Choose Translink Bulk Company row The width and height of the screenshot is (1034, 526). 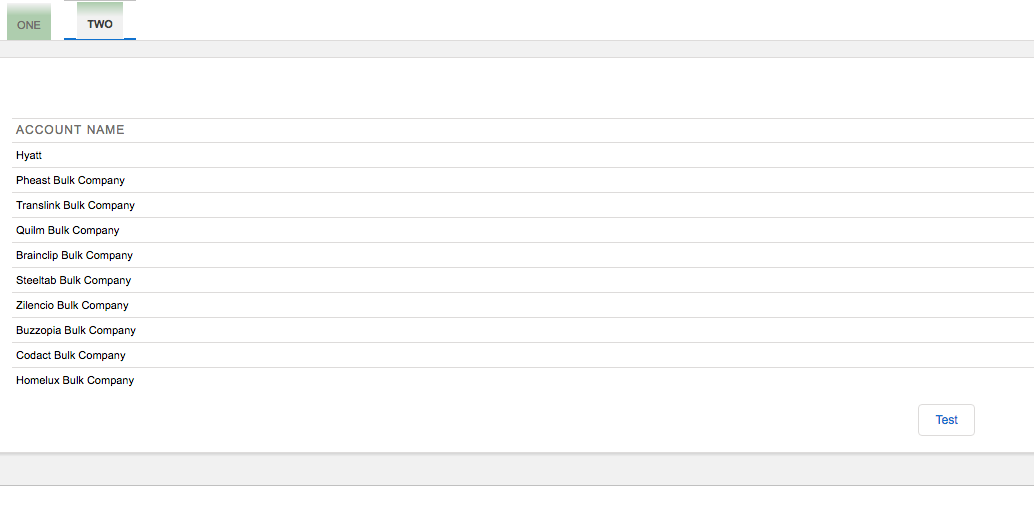pos(75,205)
